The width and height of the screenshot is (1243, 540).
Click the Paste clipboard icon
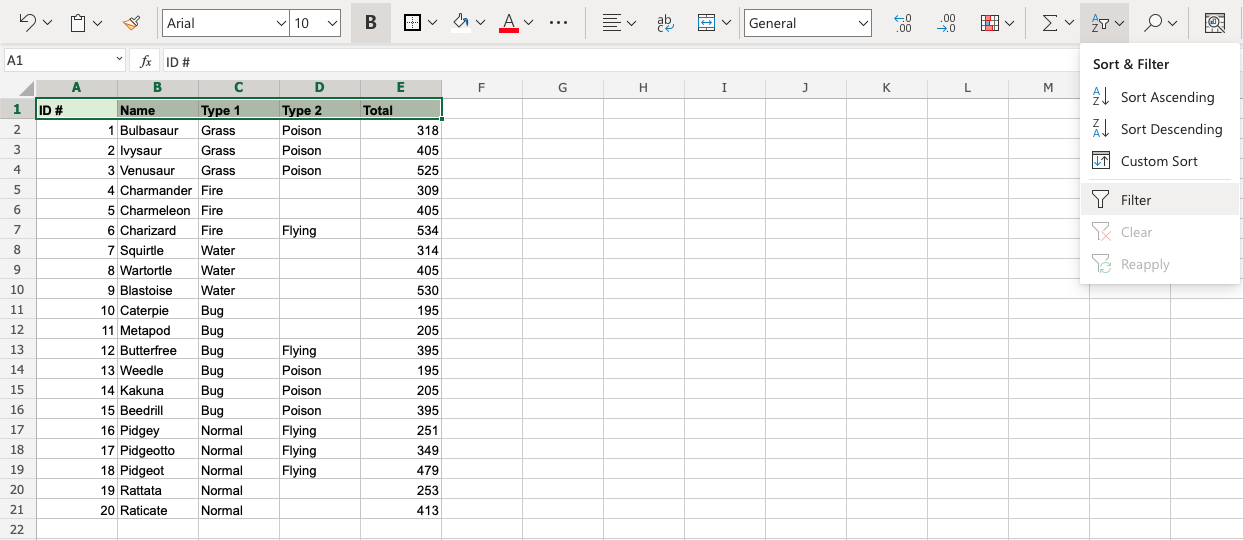(79, 22)
